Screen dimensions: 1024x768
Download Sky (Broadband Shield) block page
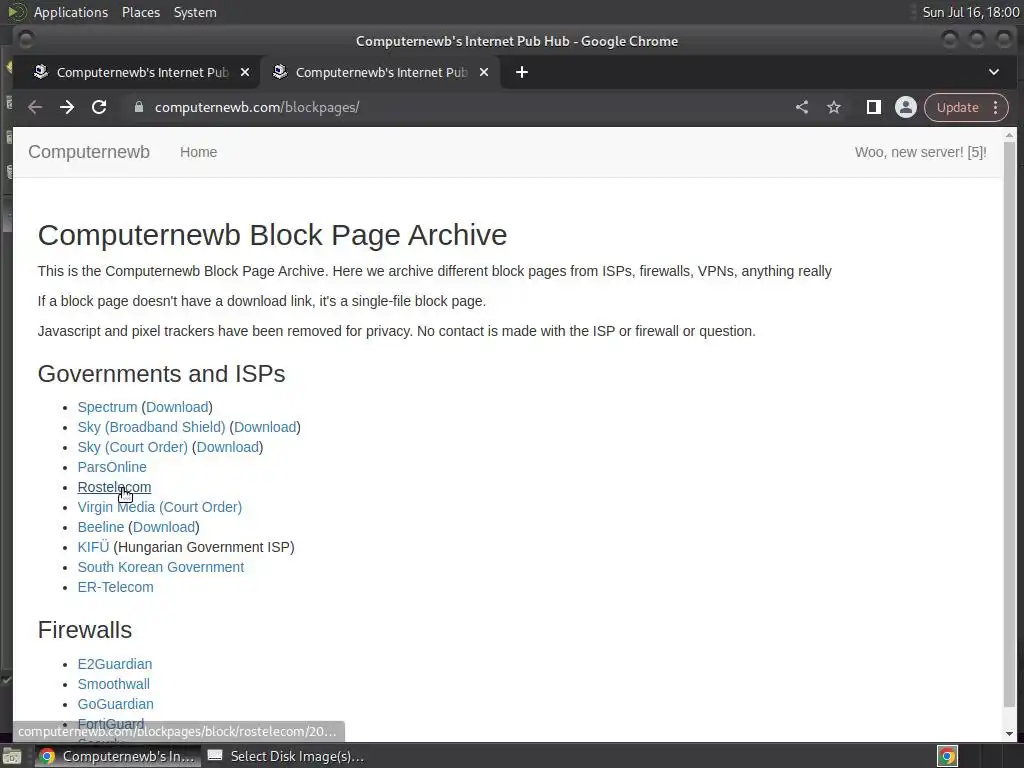click(265, 427)
